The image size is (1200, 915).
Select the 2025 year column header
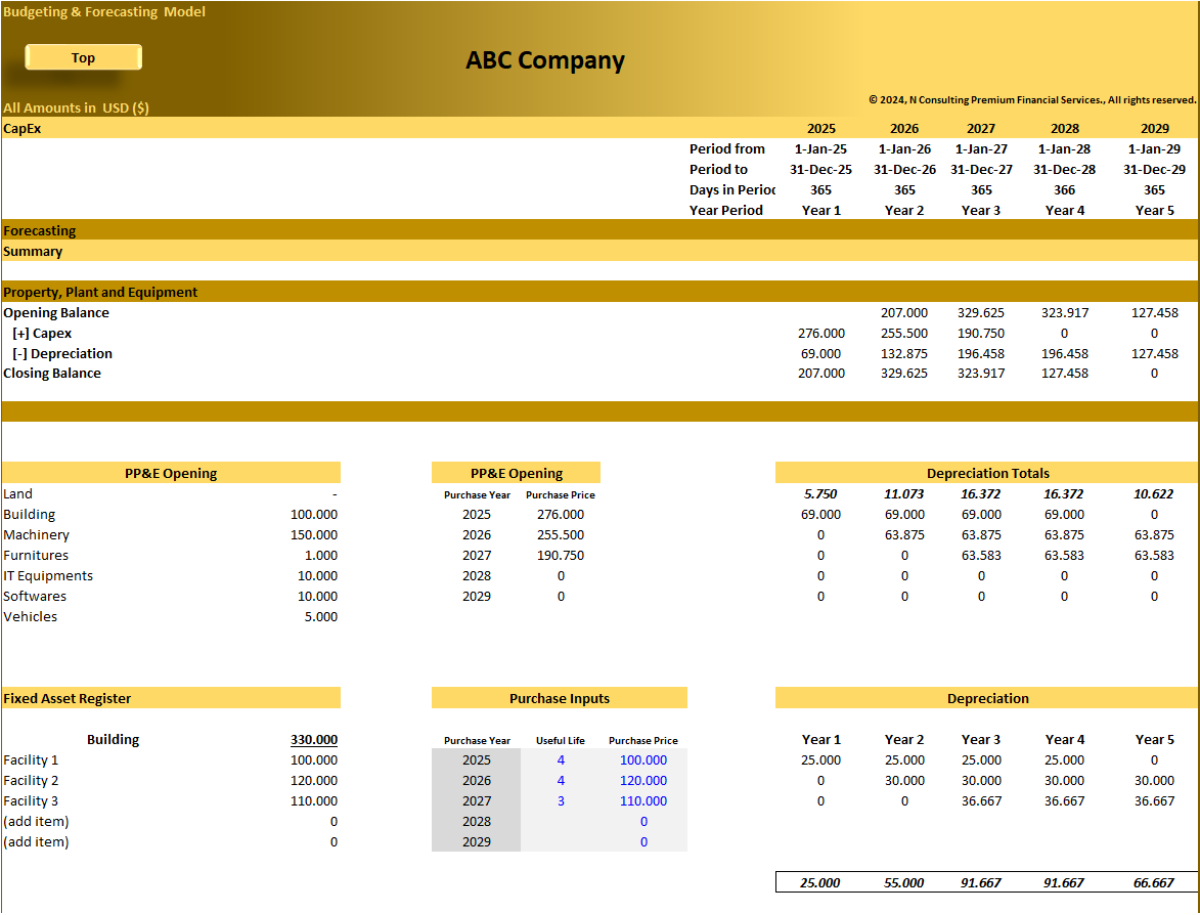821,129
